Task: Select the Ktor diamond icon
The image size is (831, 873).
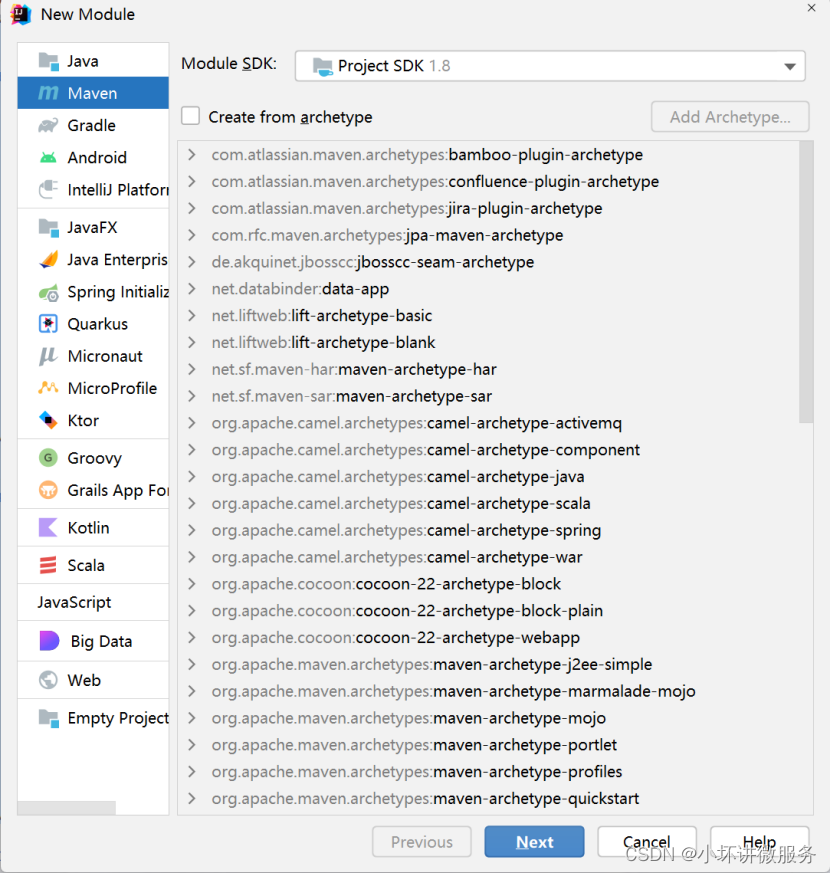Action: (x=48, y=420)
